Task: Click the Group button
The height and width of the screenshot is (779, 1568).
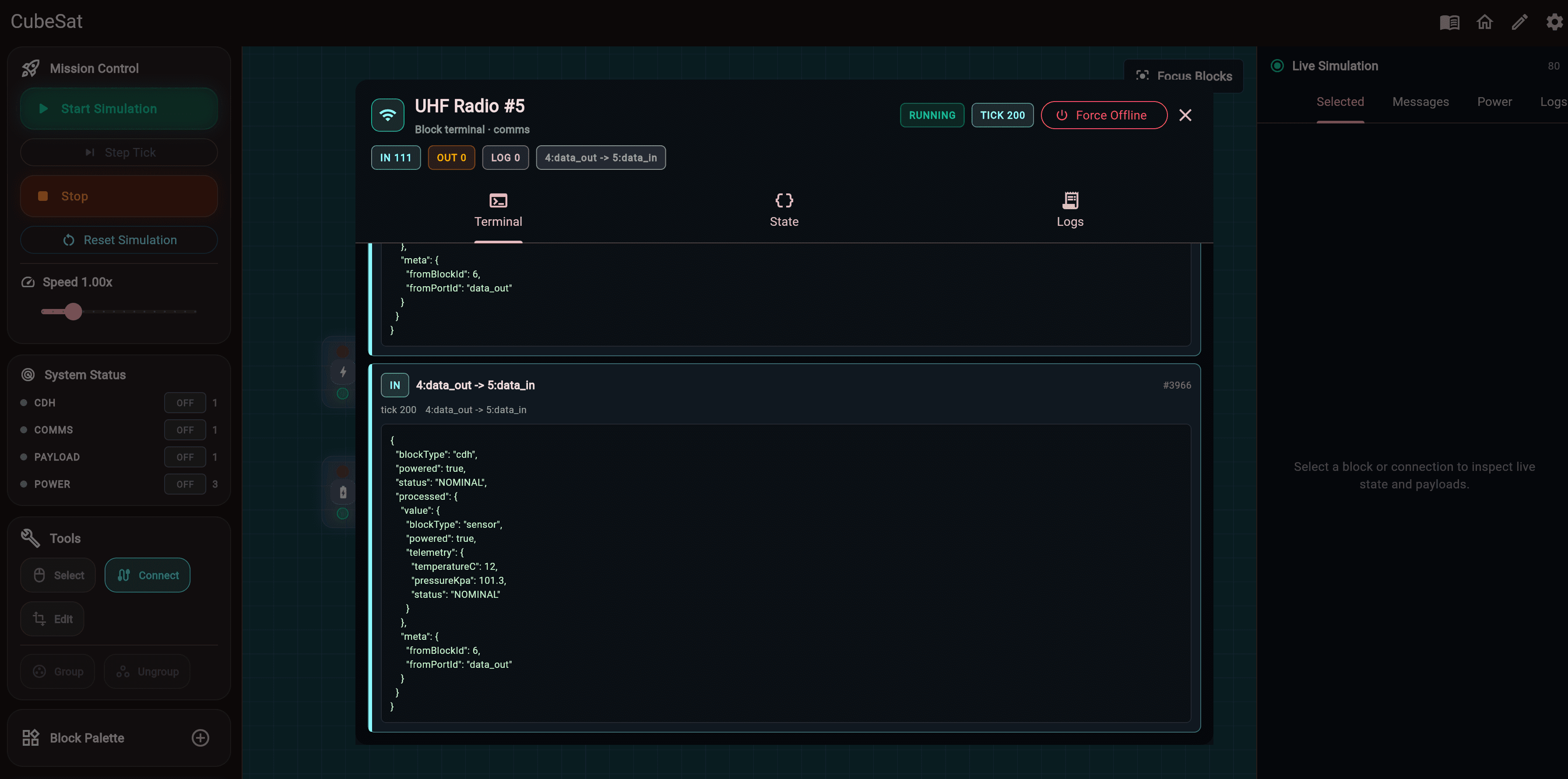Action: 57,671
